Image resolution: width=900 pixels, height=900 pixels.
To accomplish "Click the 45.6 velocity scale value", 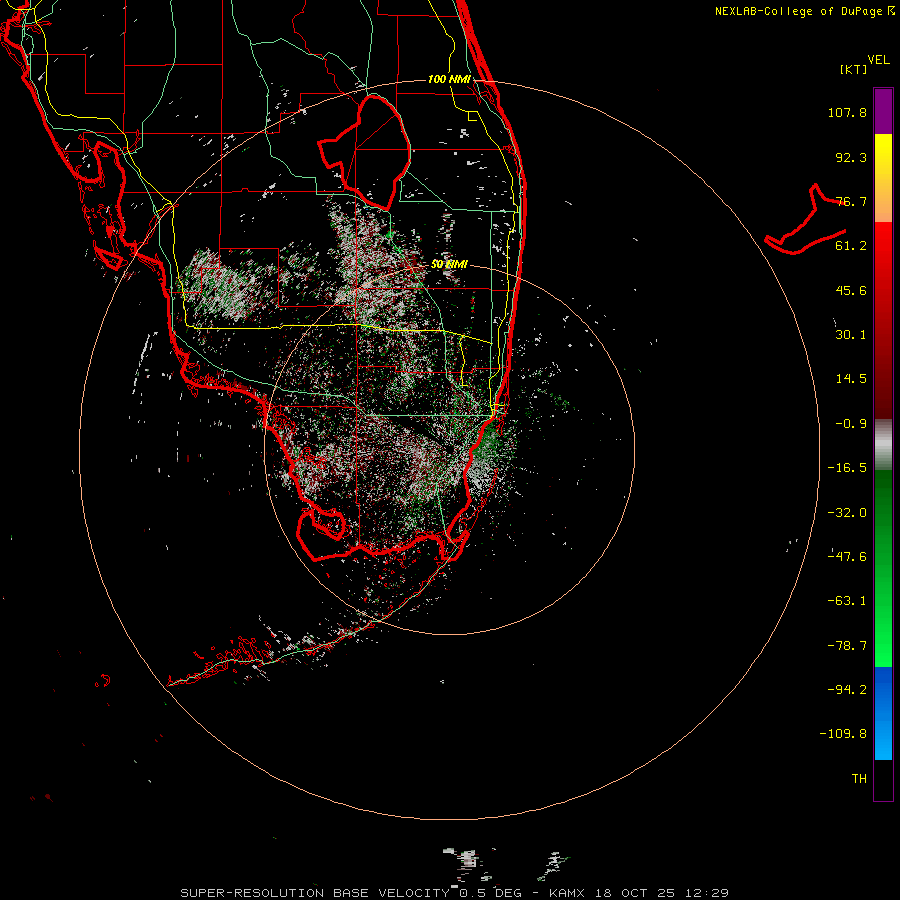I will [x=851, y=290].
